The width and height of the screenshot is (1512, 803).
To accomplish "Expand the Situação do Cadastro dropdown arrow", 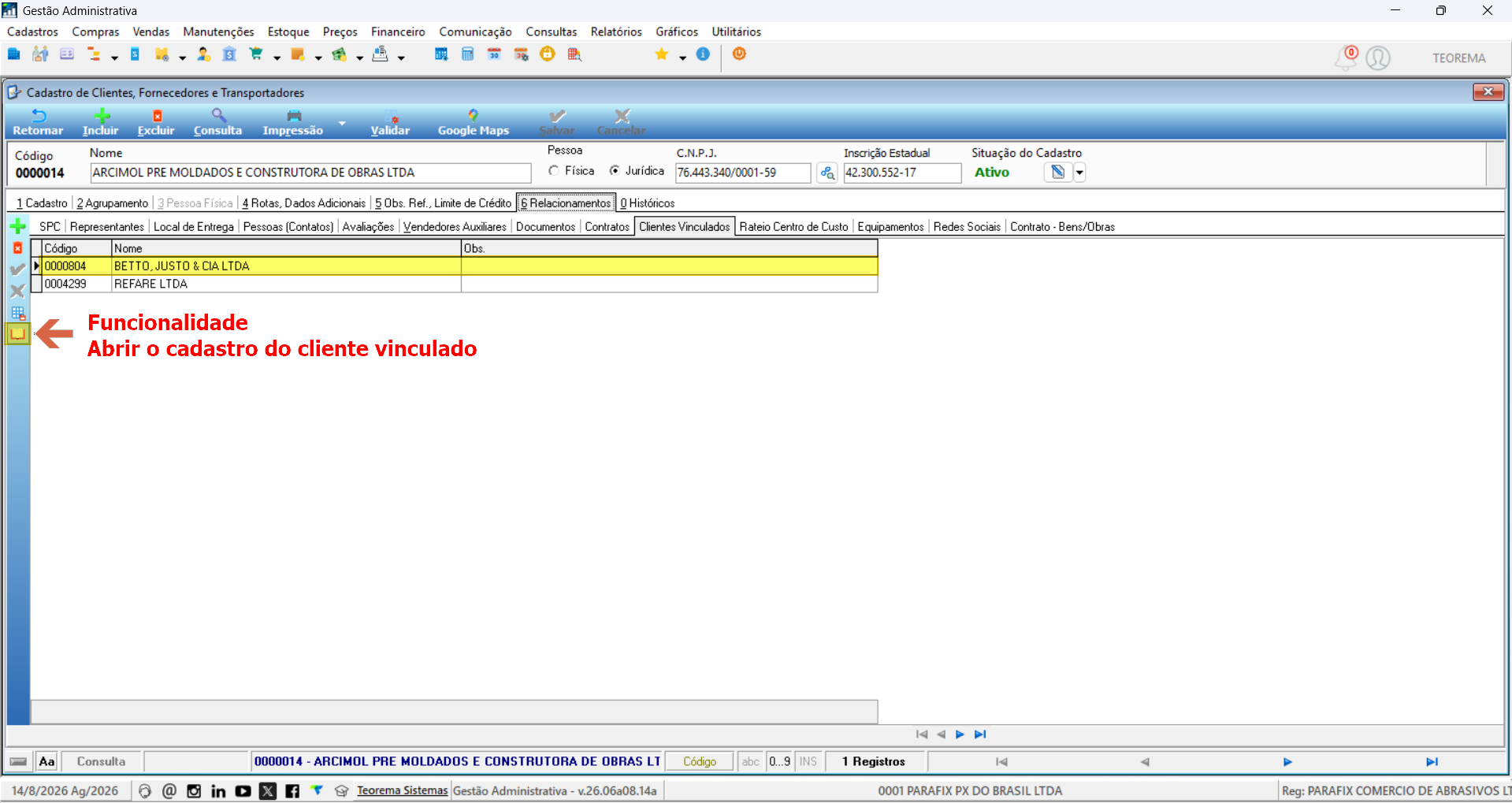I will point(1079,173).
